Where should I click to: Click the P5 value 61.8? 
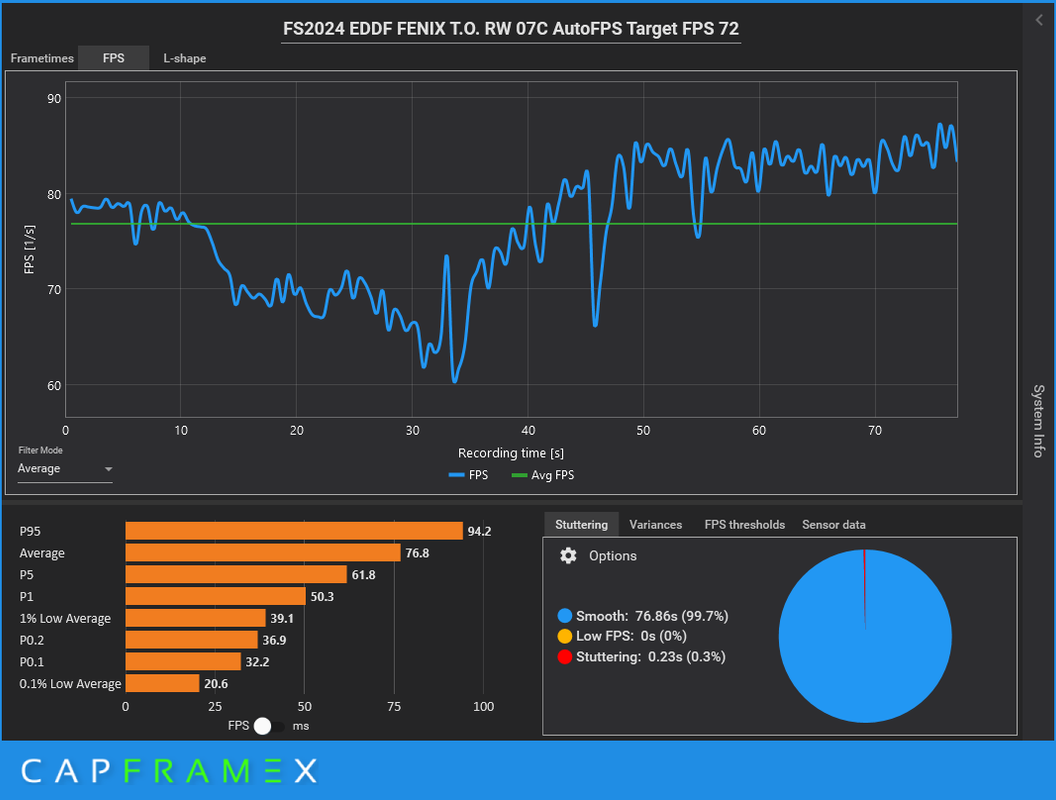pos(363,575)
